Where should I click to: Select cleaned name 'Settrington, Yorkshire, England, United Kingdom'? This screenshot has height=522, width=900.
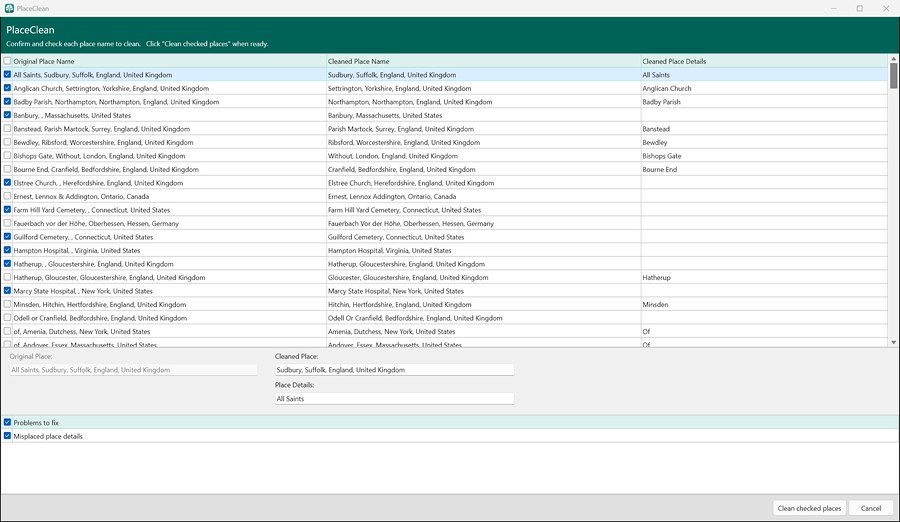(399, 88)
